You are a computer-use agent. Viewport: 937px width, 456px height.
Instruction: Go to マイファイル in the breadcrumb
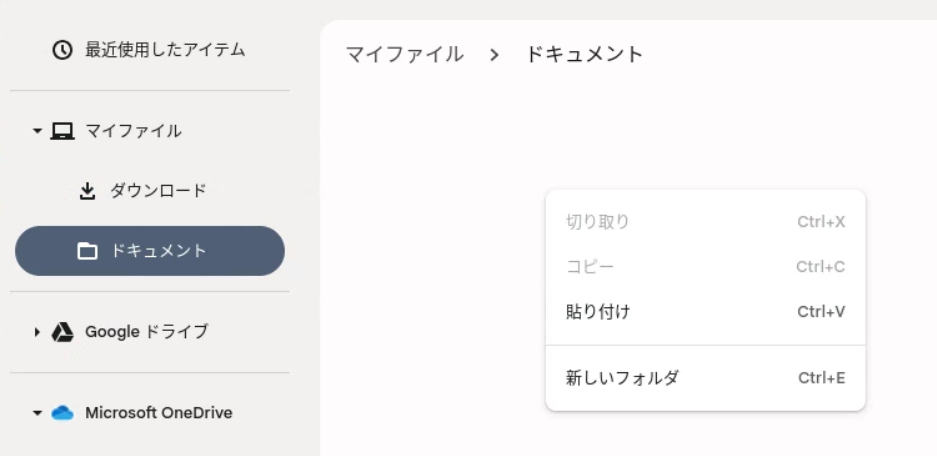click(405, 54)
